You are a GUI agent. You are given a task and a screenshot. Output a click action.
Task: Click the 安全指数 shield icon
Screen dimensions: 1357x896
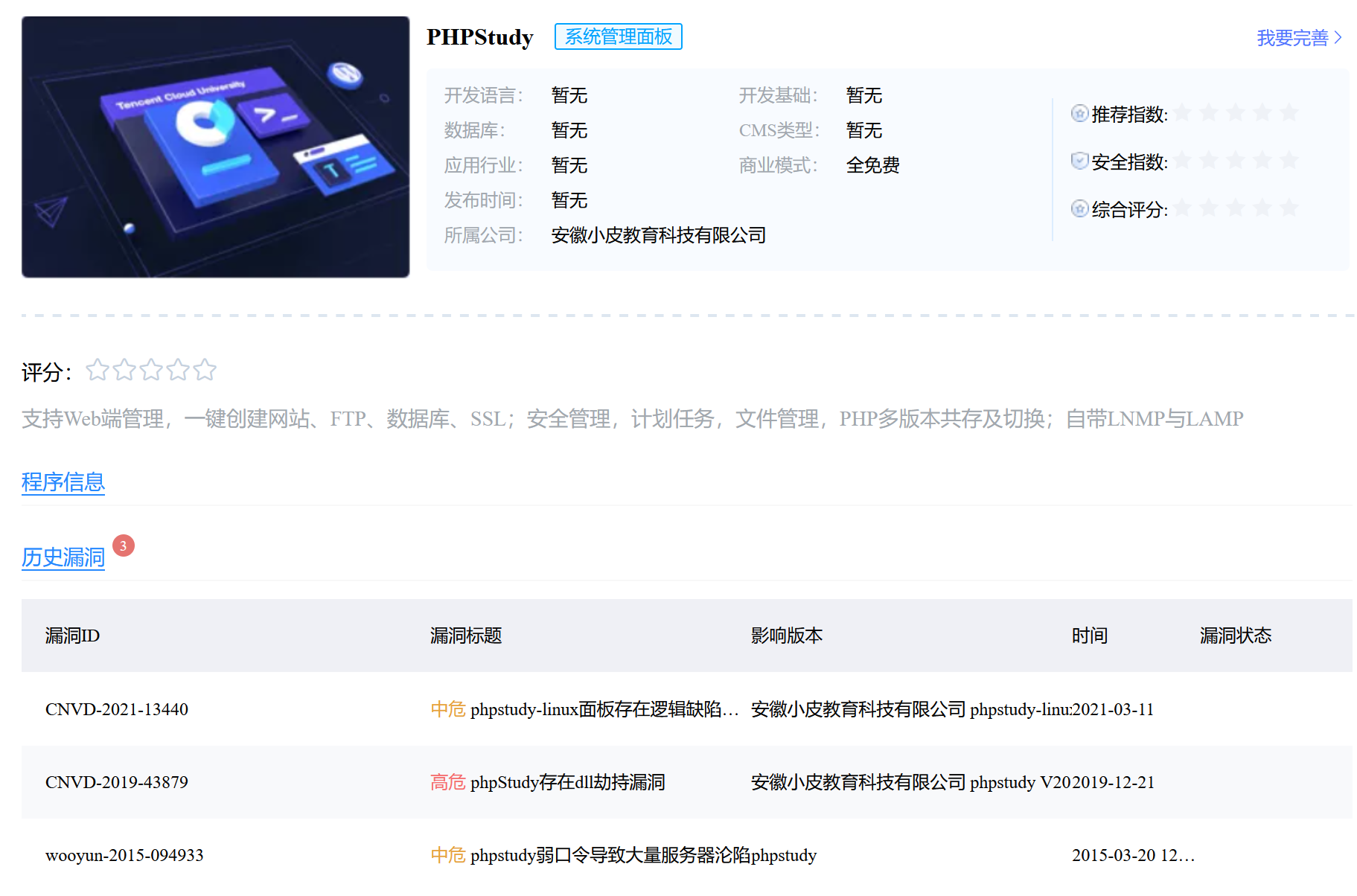pos(1079,161)
